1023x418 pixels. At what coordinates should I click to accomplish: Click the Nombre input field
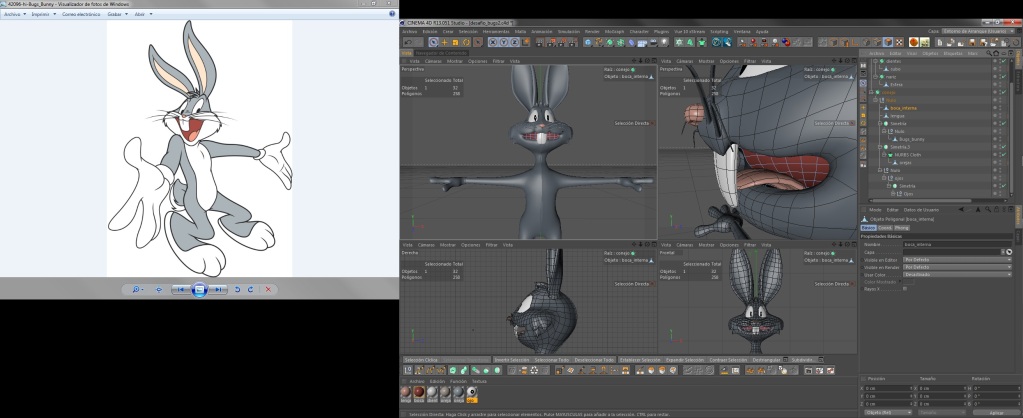(957, 245)
